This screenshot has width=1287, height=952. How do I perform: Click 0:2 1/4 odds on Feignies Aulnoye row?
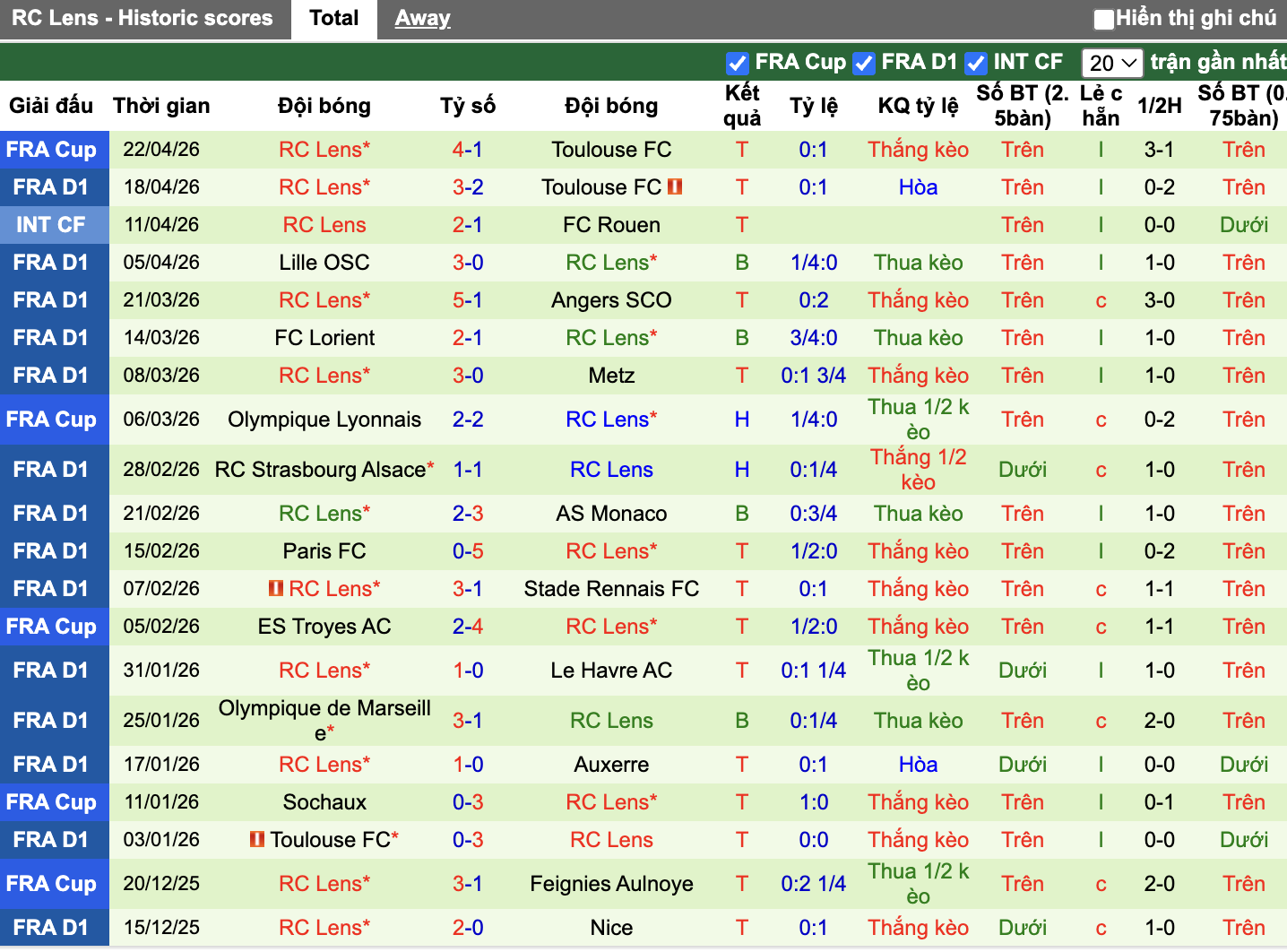(813, 884)
